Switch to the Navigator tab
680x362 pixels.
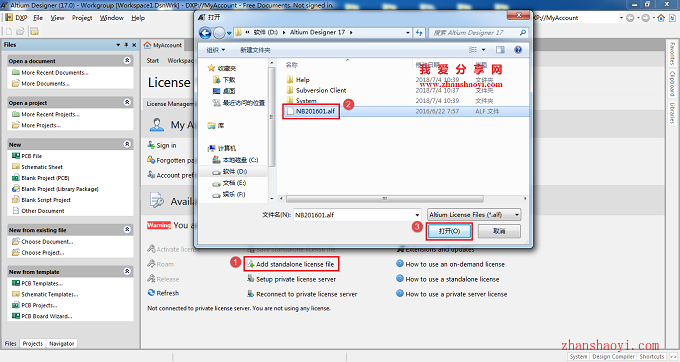pyautogui.click(x=62, y=343)
